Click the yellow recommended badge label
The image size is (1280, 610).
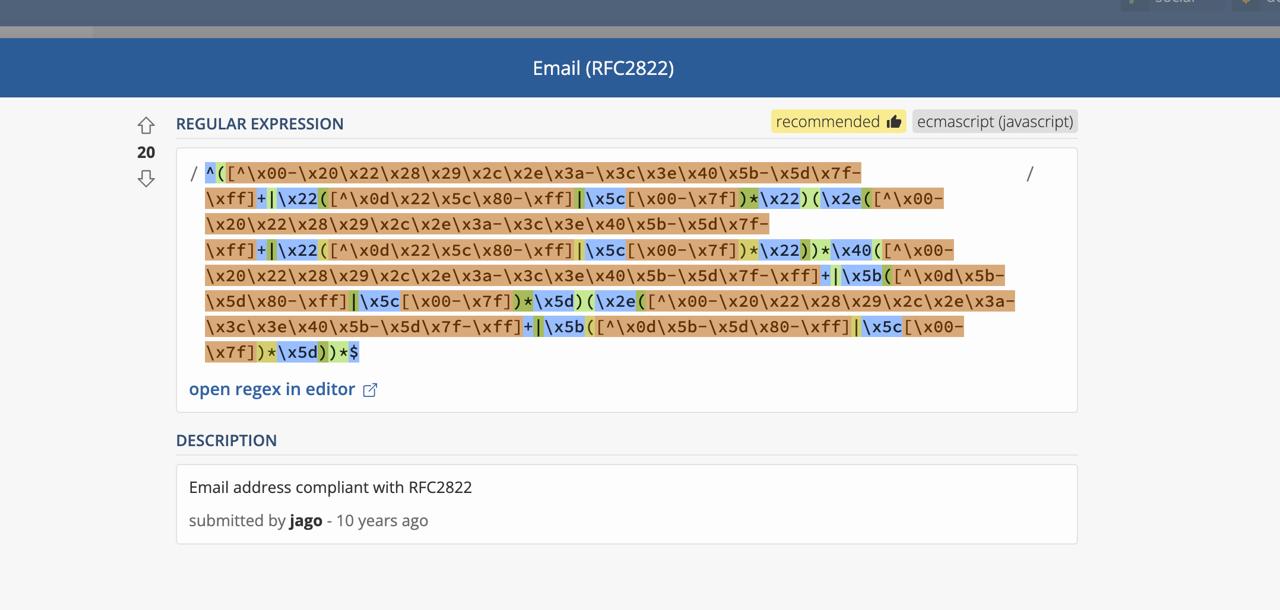pos(827,122)
